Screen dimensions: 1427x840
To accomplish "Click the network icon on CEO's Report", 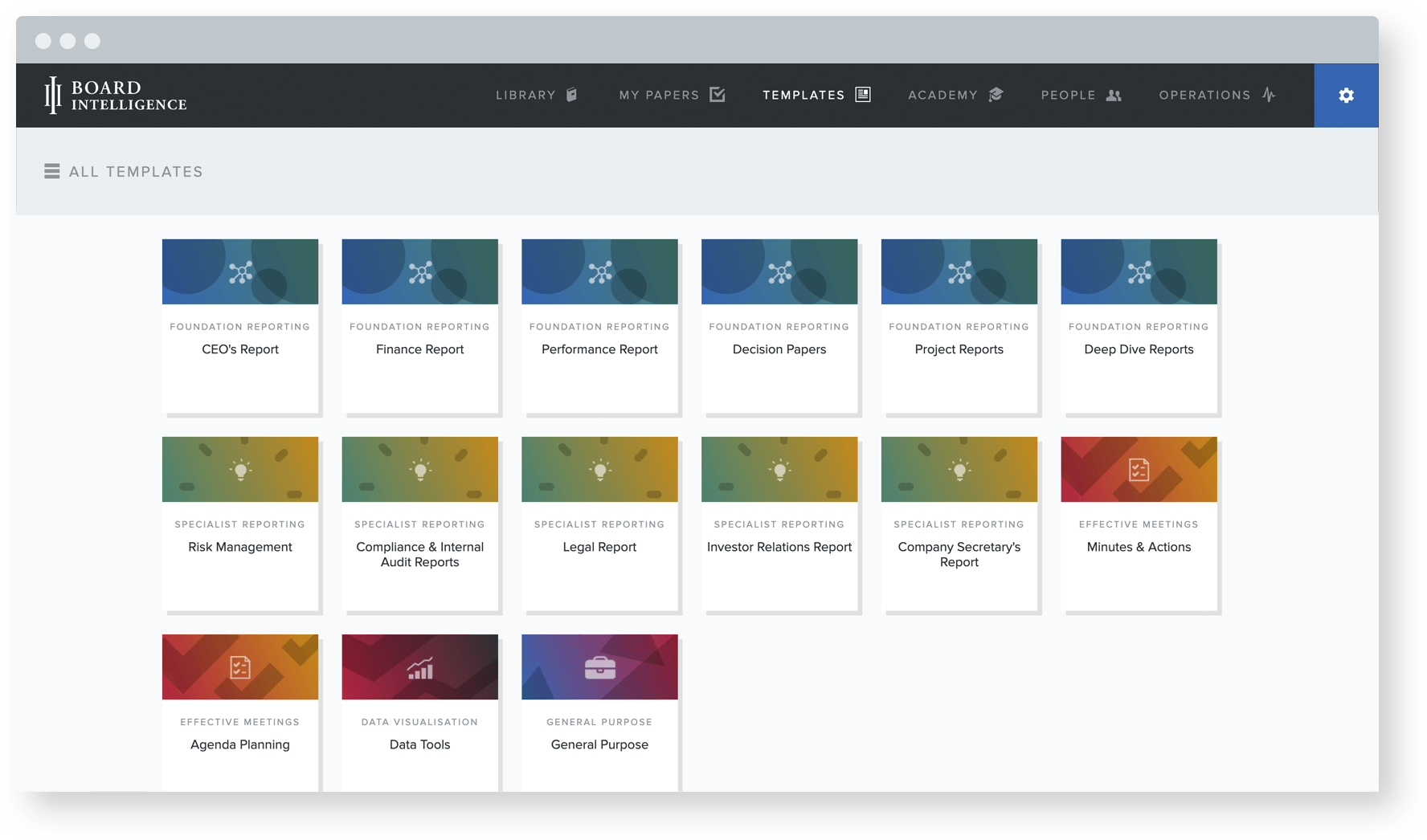I will pyautogui.click(x=240, y=272).
